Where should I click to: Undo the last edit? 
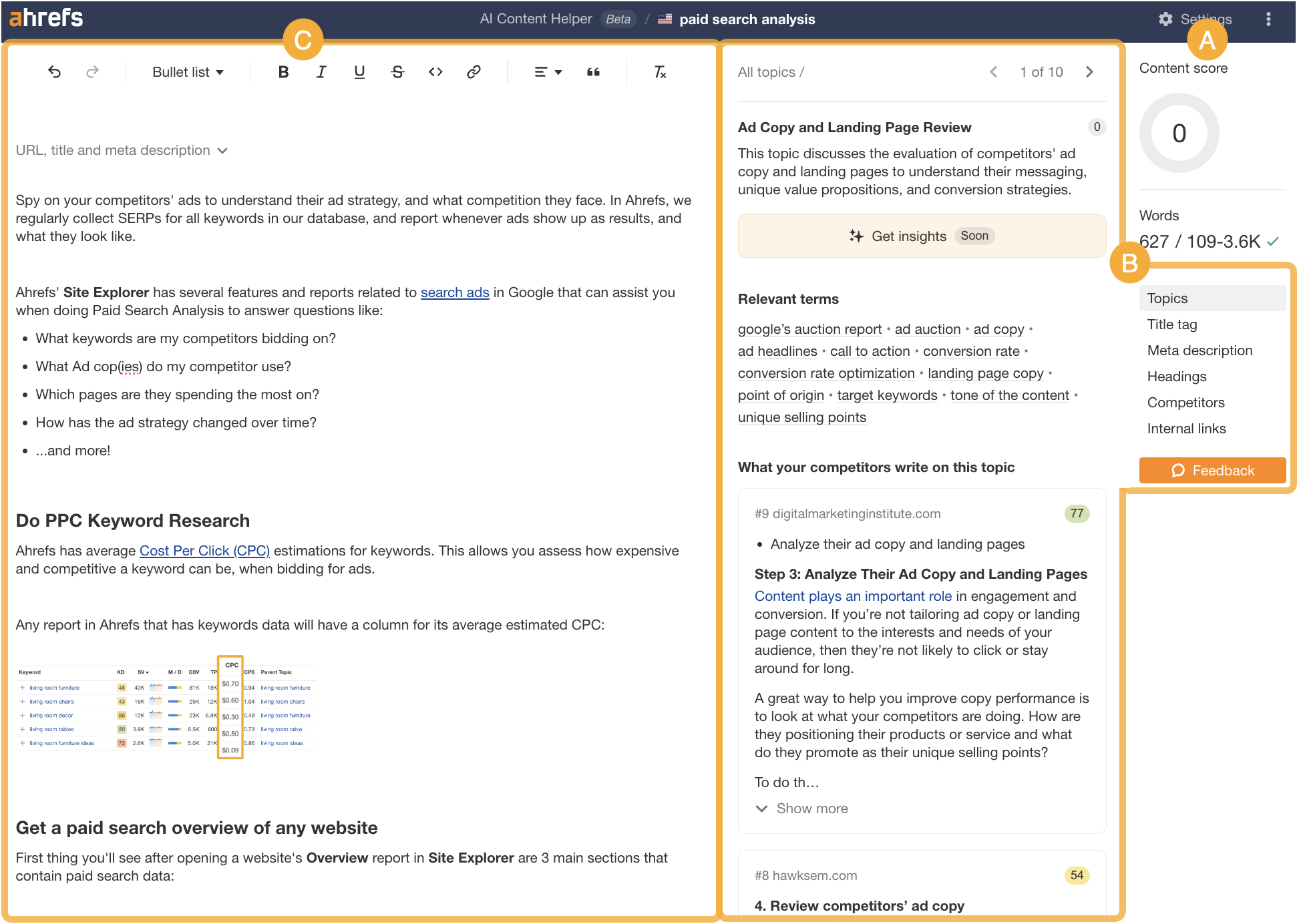[x=55, y=72]
